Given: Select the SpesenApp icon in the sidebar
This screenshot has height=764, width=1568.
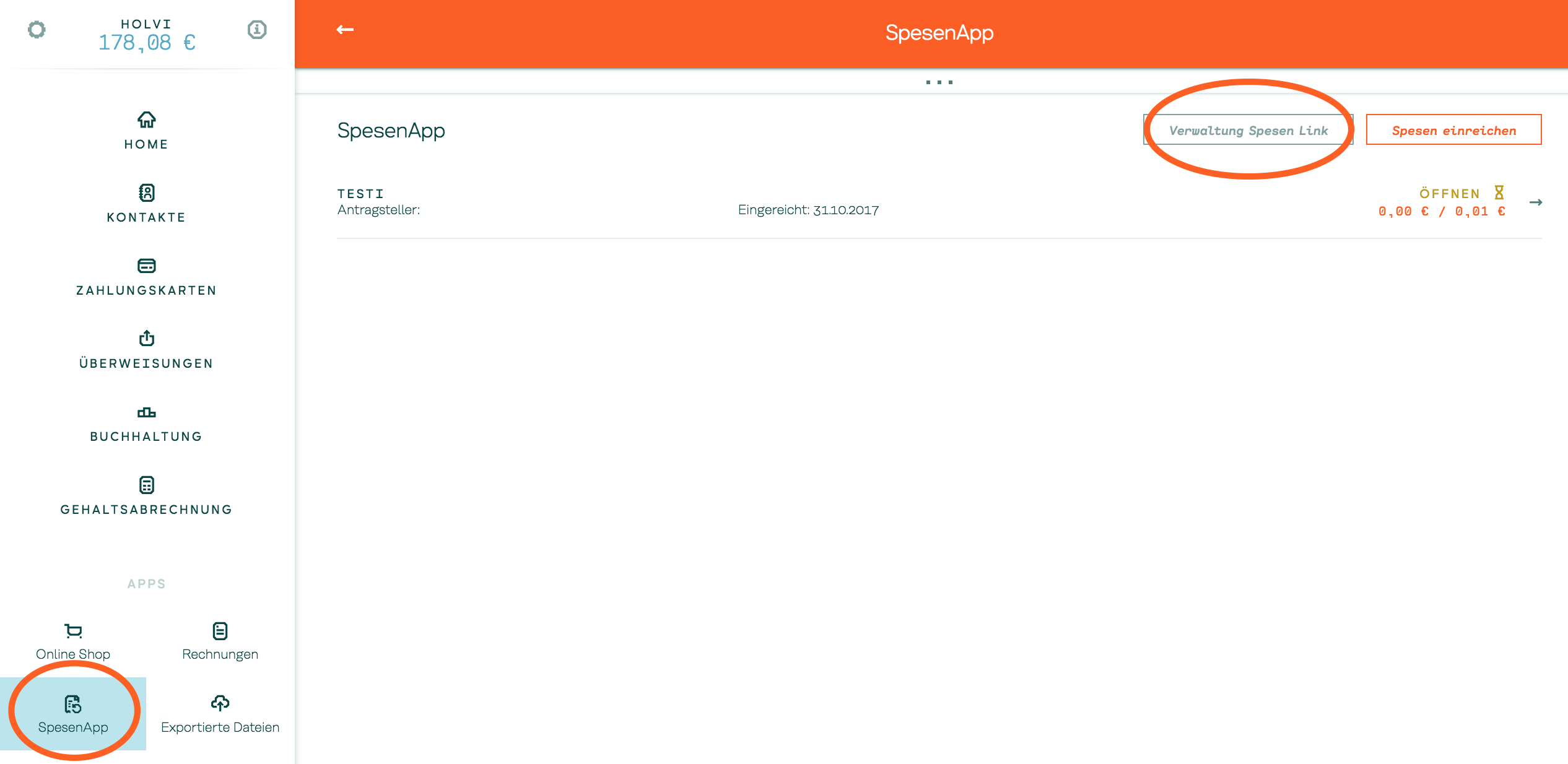Looking at the screenshot, I should (73, 704).
